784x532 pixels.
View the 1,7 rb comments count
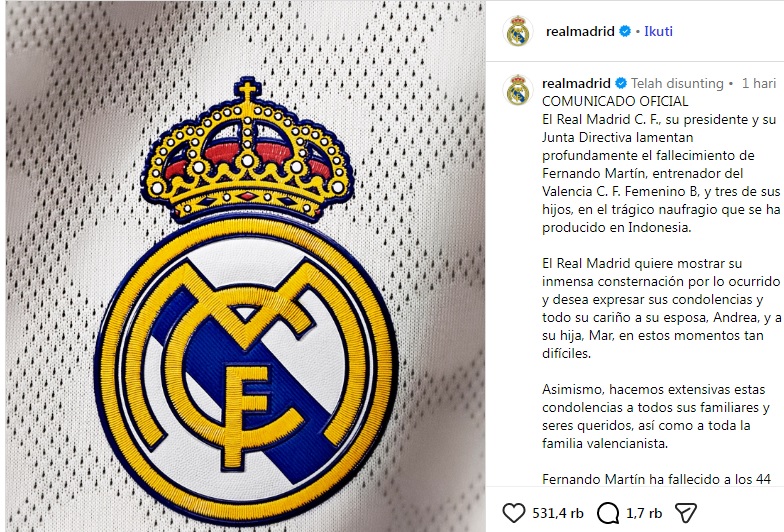[x=644, y=513]
